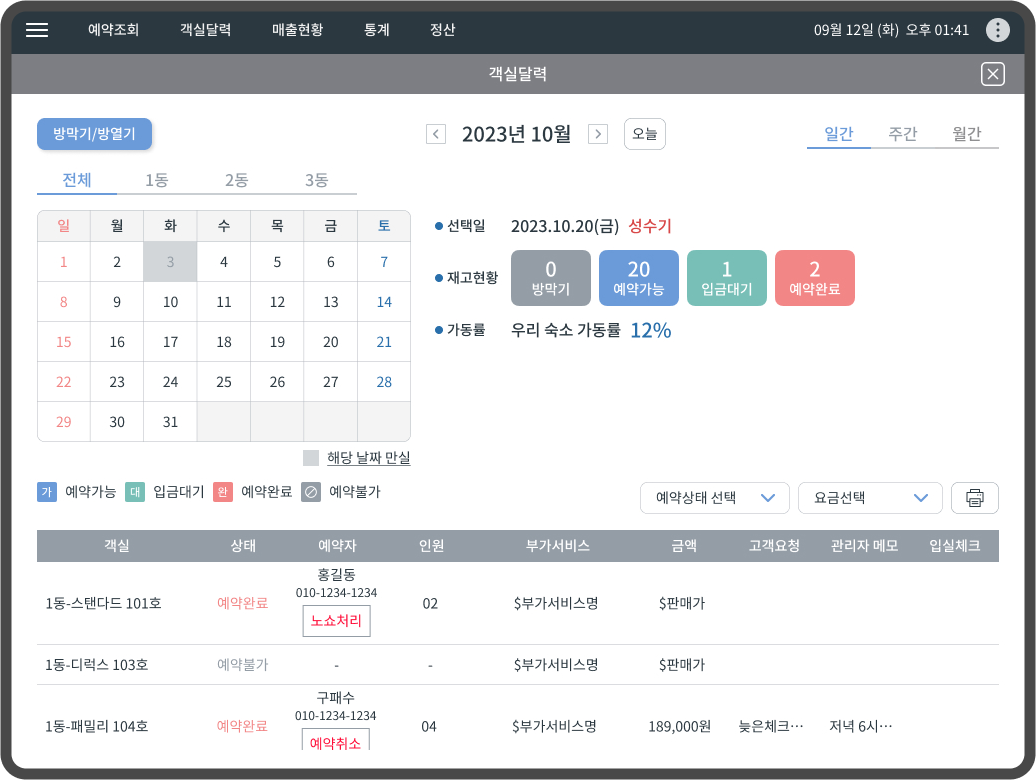Click room '1동-디럭스 103호'
Viewport: 1036px width, 780px height.
[x=96, y=665]
